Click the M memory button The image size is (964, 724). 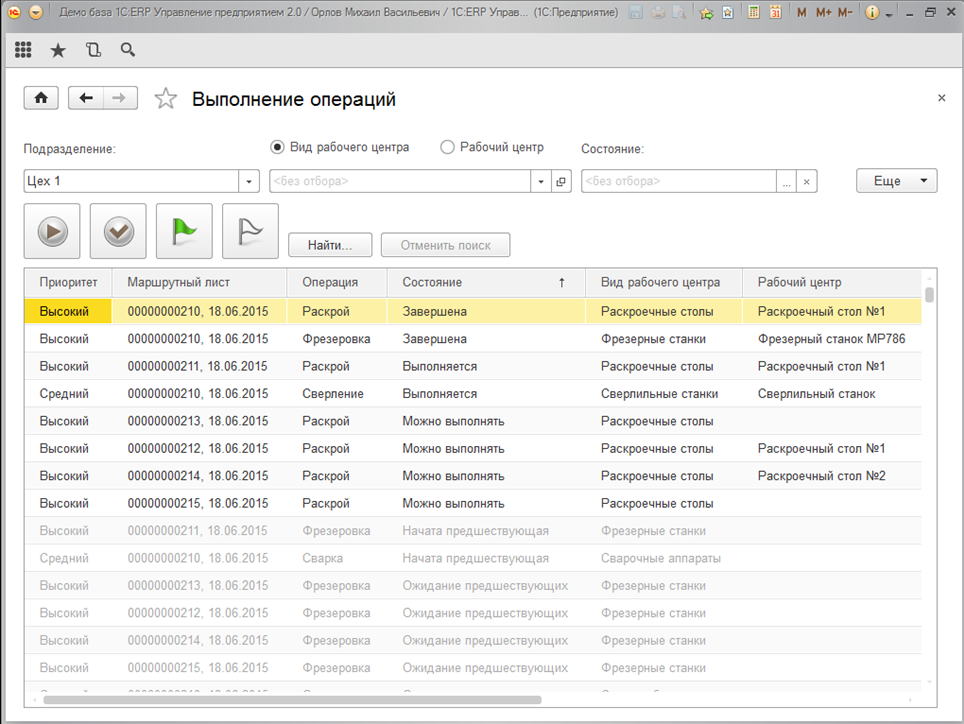pos(801,12)
